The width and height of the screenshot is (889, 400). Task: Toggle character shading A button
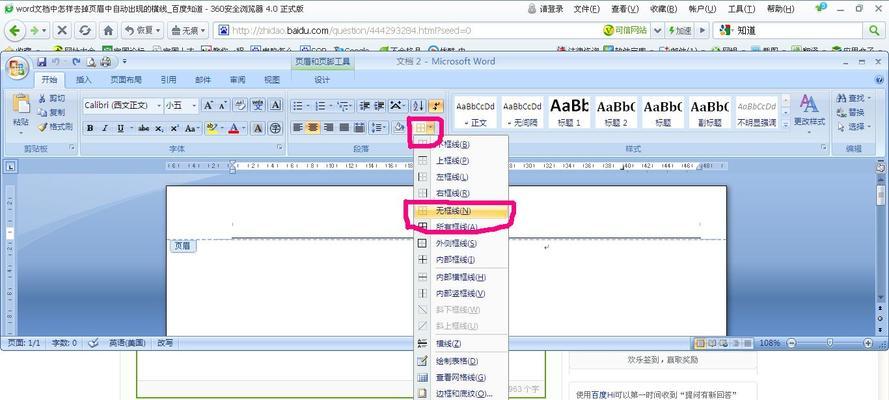(x=257, y=129)
